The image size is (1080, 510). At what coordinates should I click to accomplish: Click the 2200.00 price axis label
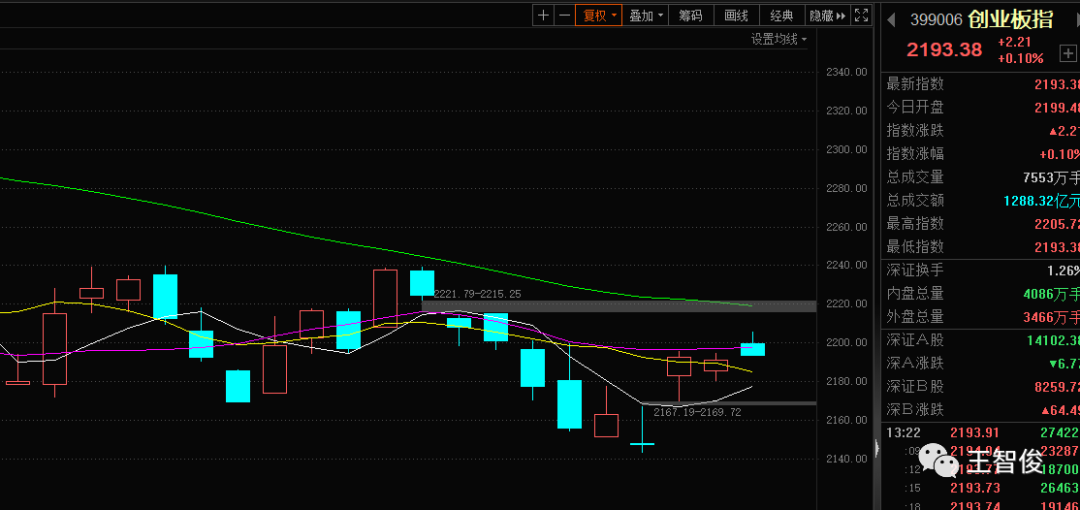[845, 343]
